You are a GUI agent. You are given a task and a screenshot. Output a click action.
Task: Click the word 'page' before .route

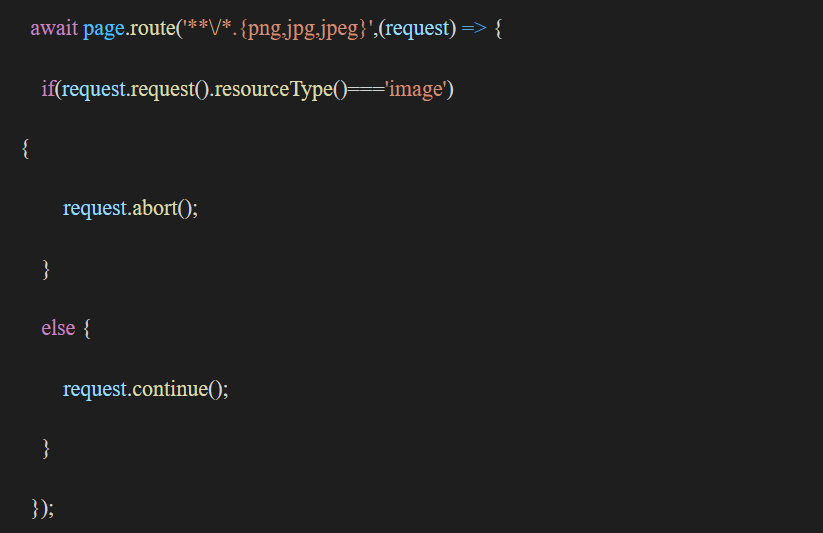click(102, 28)
